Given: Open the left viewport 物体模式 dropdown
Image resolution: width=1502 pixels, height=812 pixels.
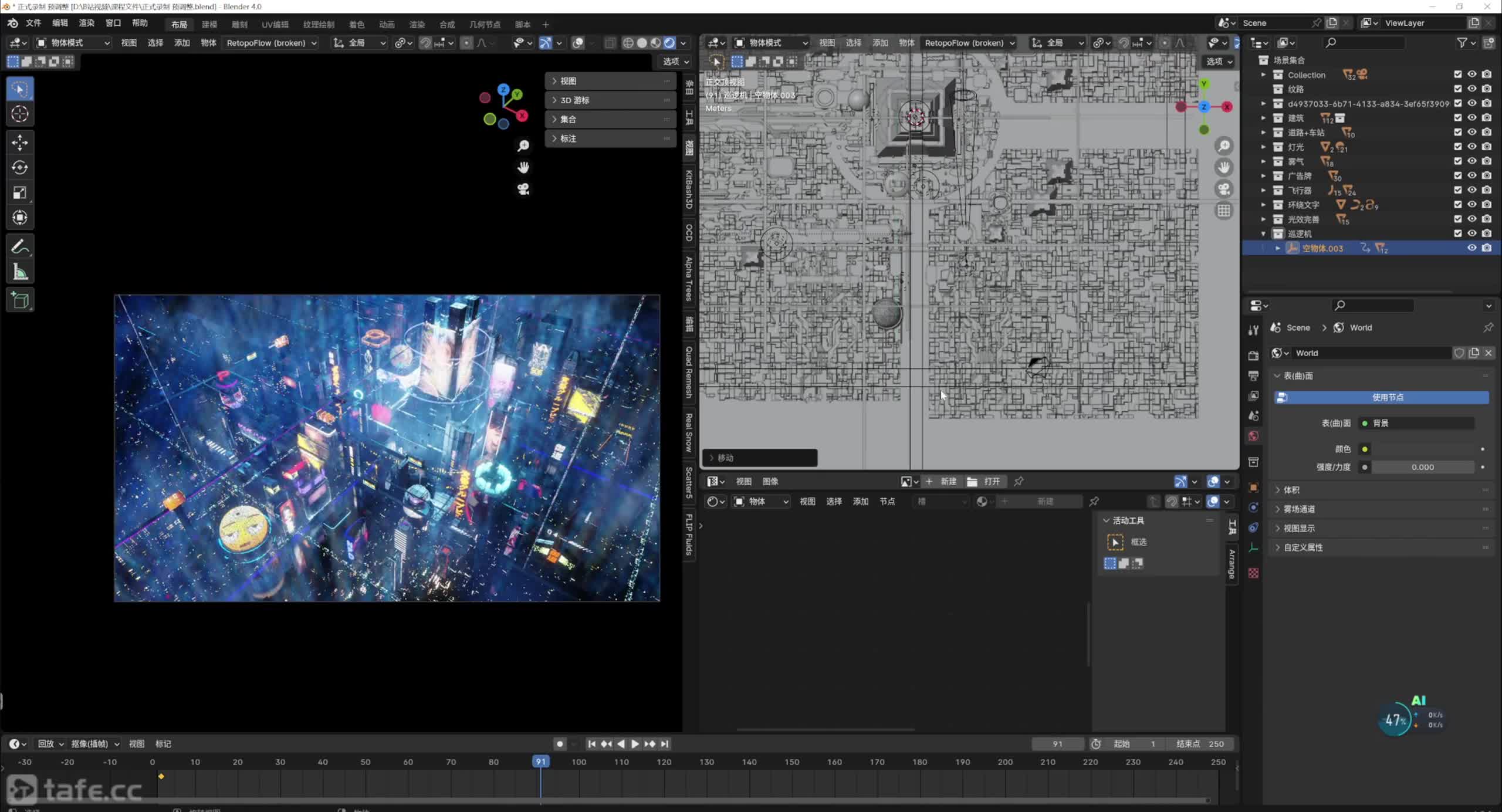Looking at the screenshot, I should 73,43.
